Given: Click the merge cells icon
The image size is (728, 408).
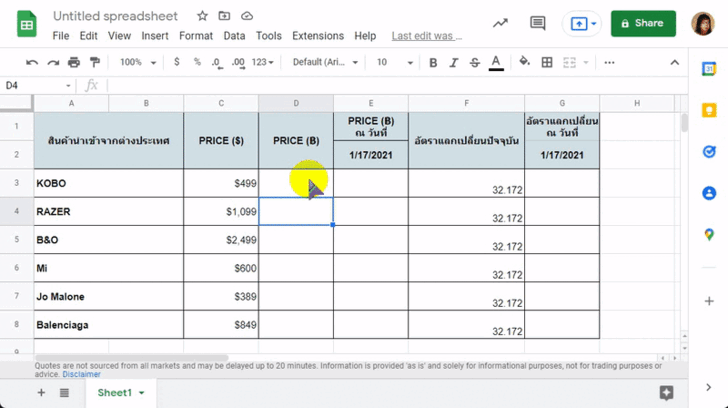Looking at the screenshot, I should coord(569,62).
